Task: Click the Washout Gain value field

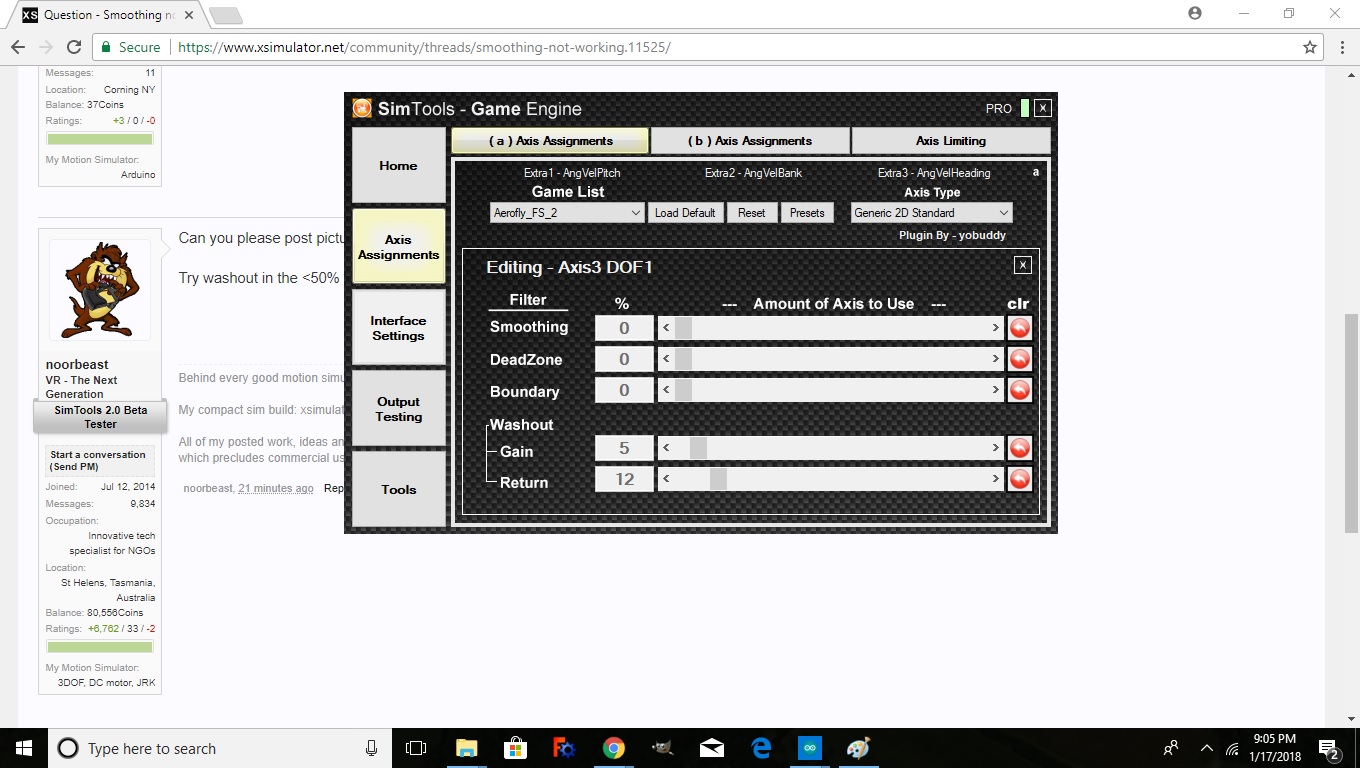Action: [624, 448]
